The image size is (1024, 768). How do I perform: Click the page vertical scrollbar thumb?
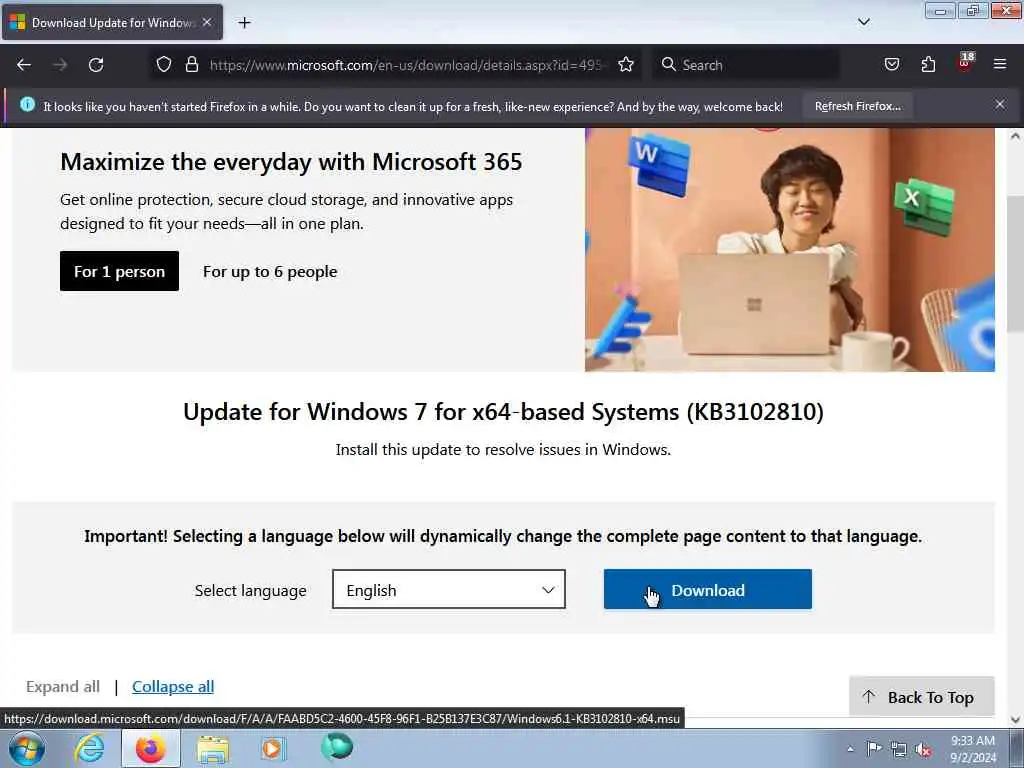click(x=1015, y=264)
